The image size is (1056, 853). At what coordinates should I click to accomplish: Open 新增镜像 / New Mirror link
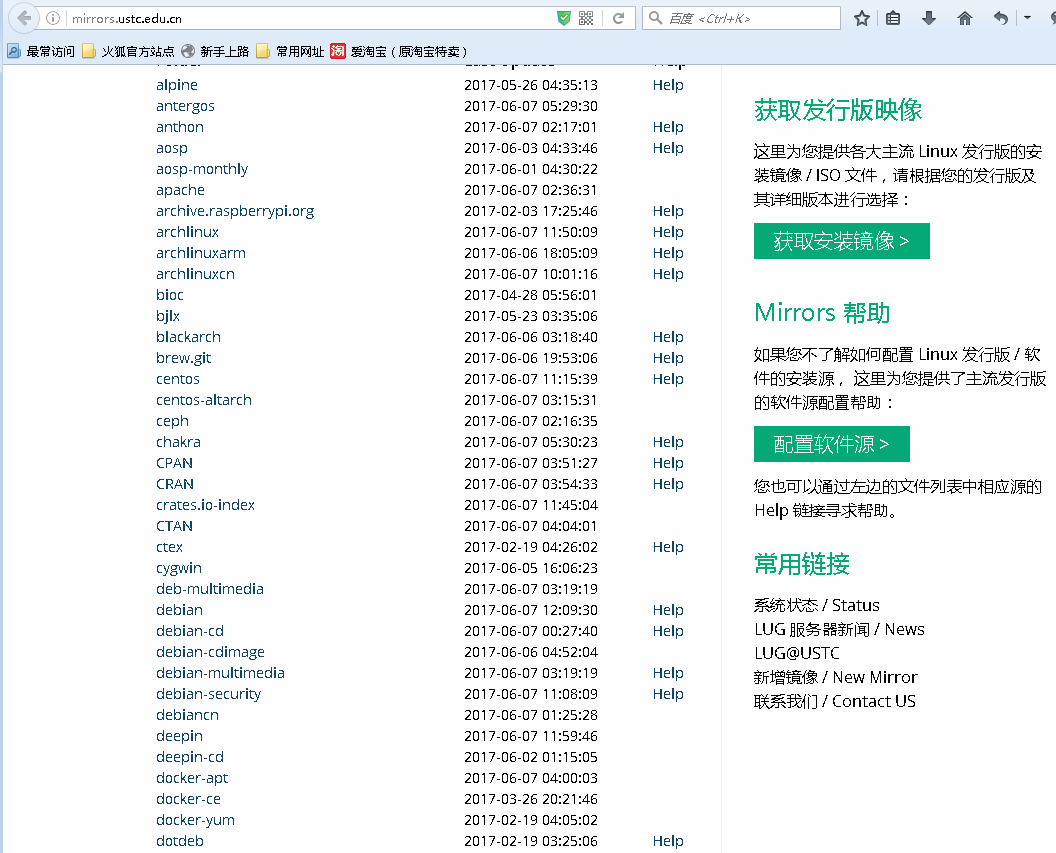(836, 677)
